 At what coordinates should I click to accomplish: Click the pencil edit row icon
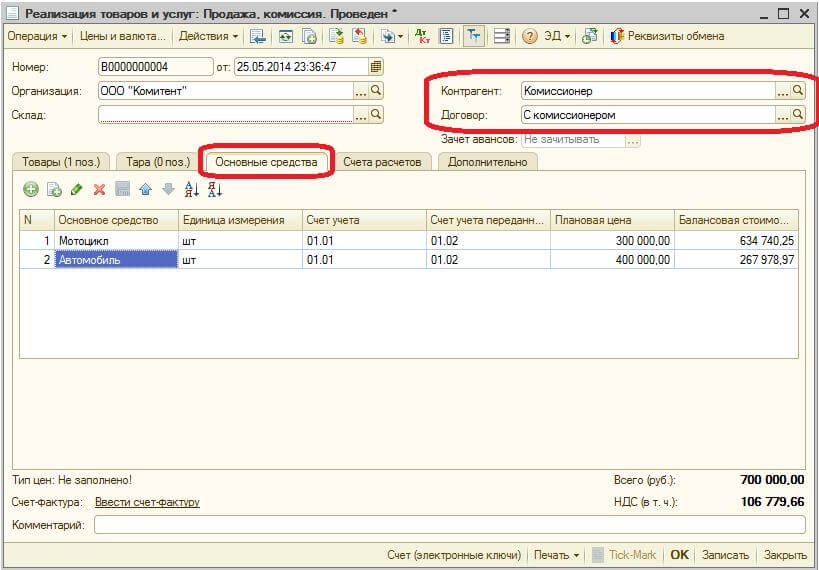click(77, 189)
